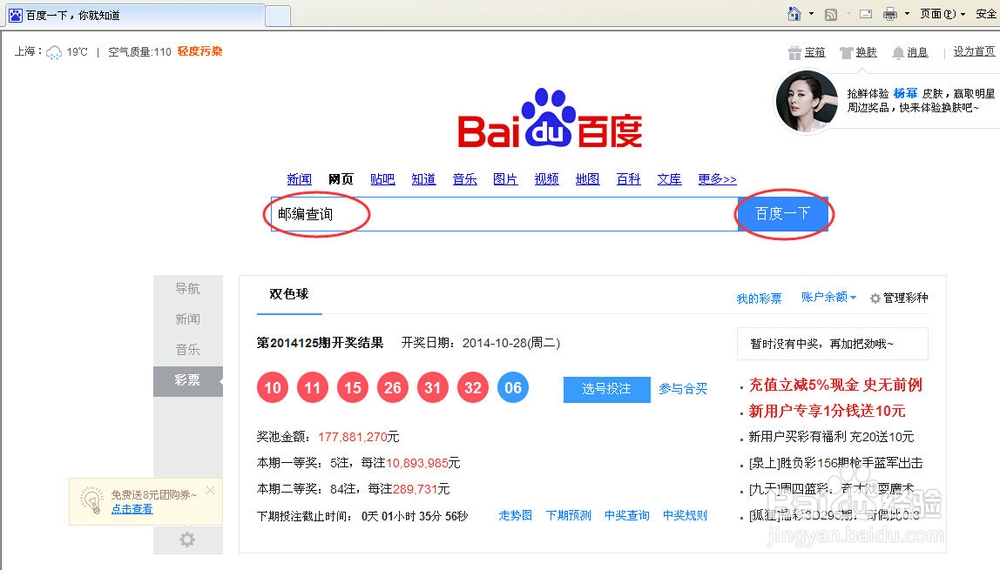Click the red lottery ball 31

pyautogui.click(x=433, y=388)
